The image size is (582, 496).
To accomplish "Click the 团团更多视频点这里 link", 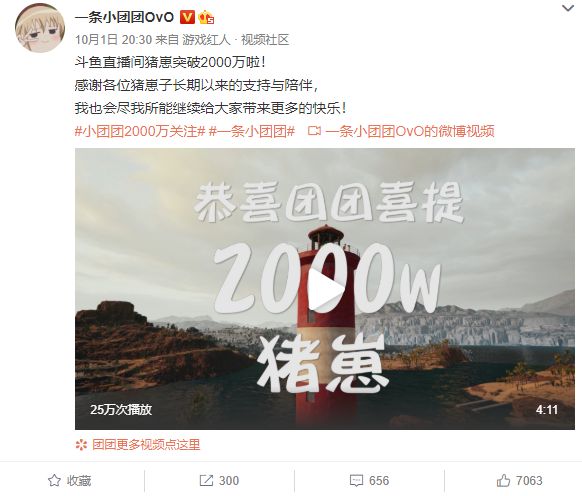I will (x=146, y=444).
